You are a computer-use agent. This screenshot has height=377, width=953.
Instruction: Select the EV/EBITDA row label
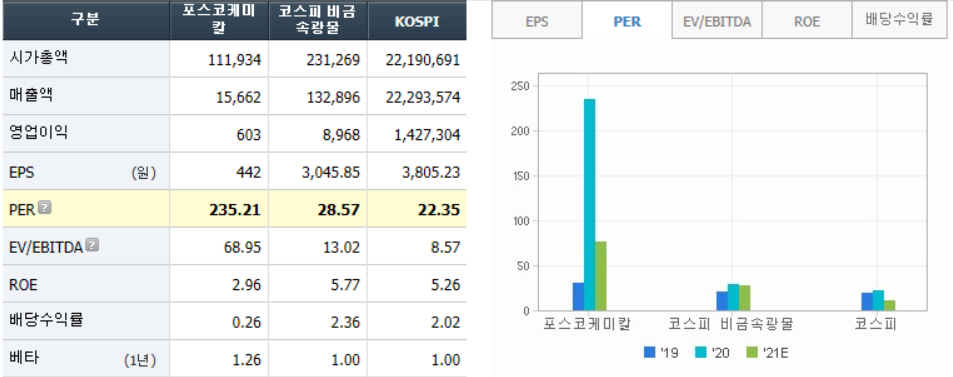point(46,247)
